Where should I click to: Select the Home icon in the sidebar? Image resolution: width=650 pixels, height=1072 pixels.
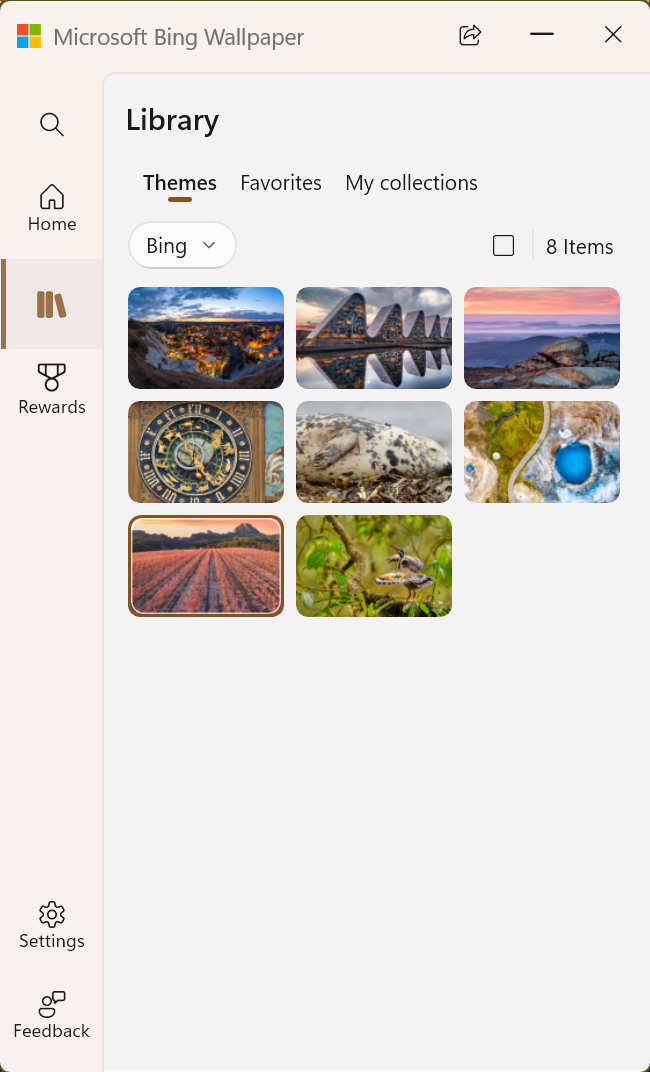[51, 197]
